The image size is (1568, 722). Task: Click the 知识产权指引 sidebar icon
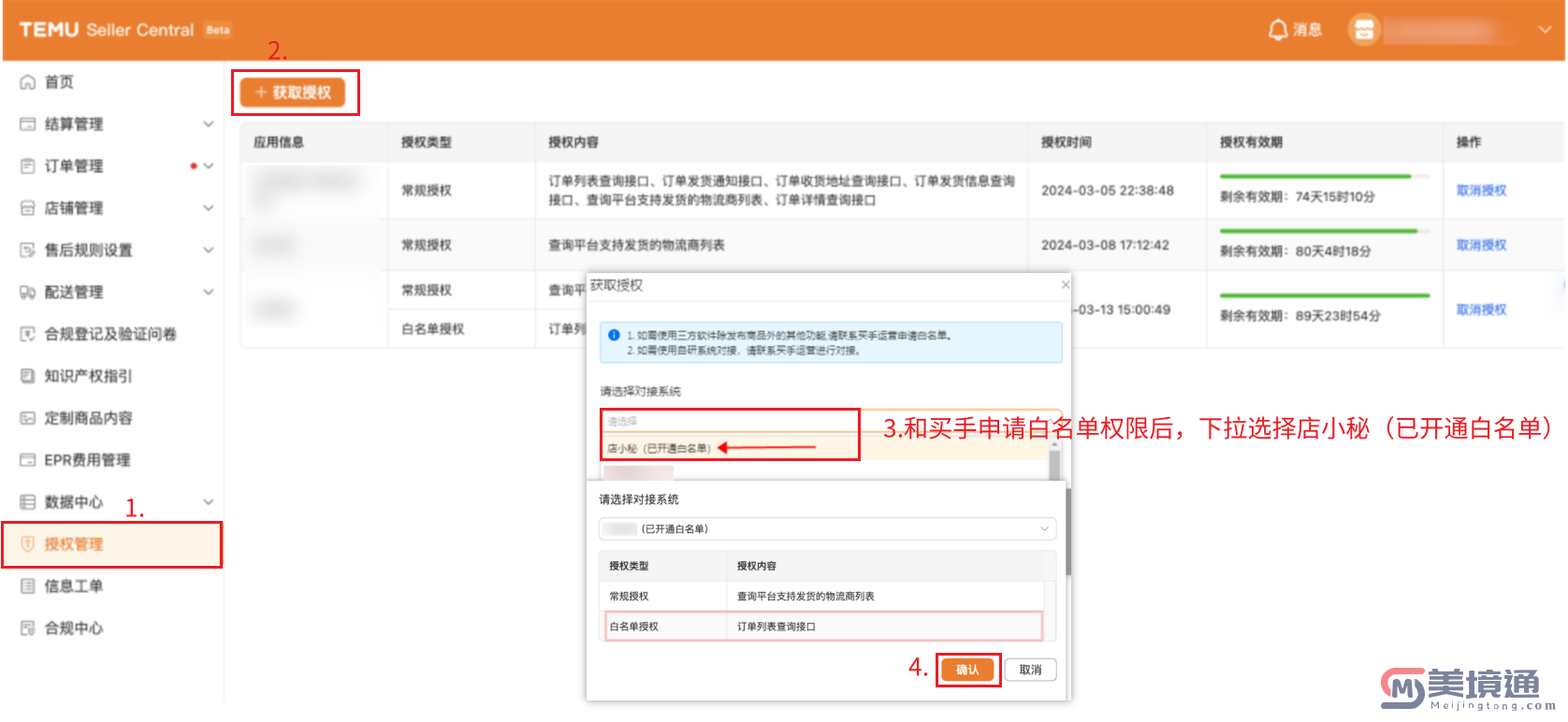28,376
